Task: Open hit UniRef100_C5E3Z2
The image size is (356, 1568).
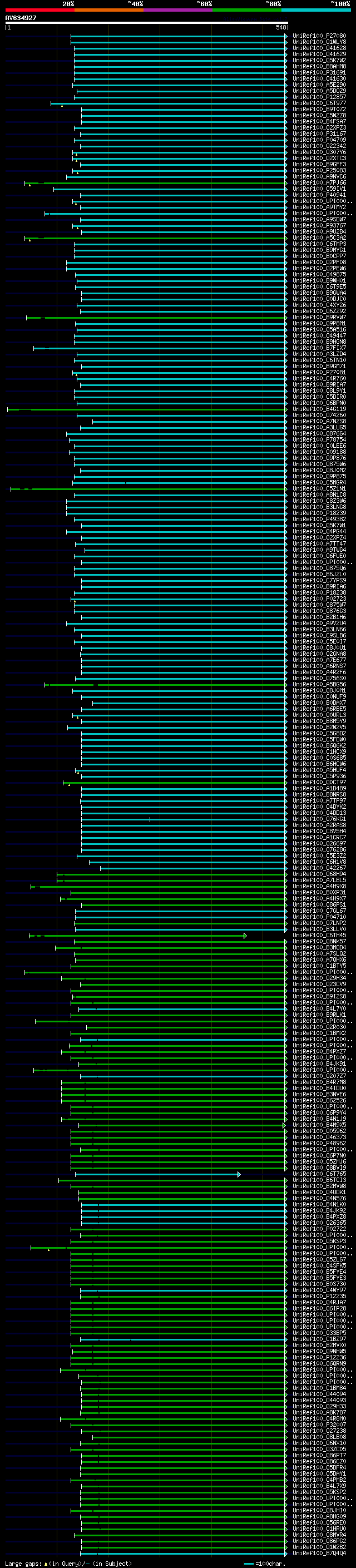Action: click(x=319, y=856)
